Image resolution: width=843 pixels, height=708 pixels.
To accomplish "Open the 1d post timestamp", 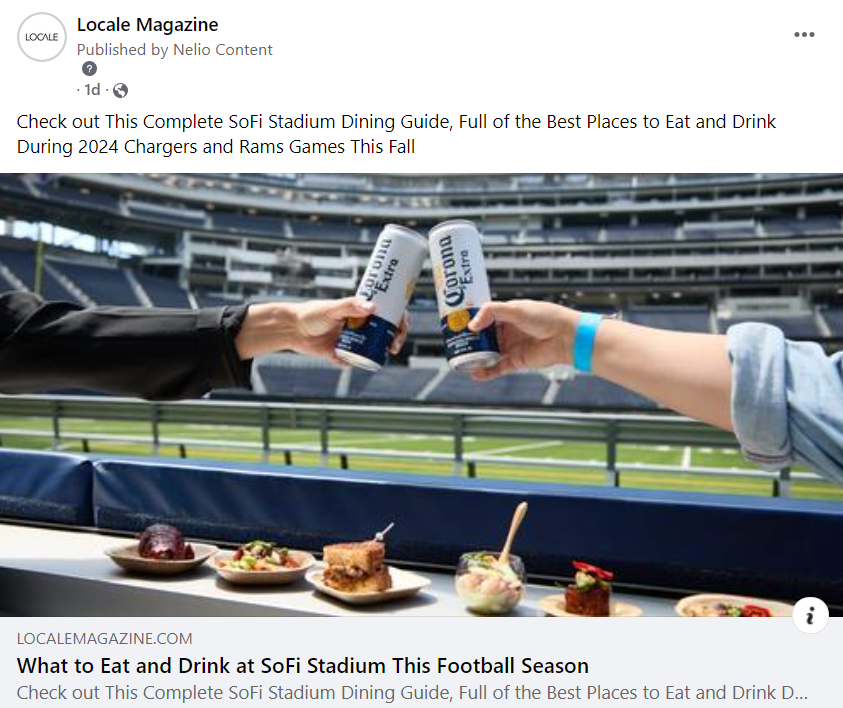I will (x=92, y=91).
